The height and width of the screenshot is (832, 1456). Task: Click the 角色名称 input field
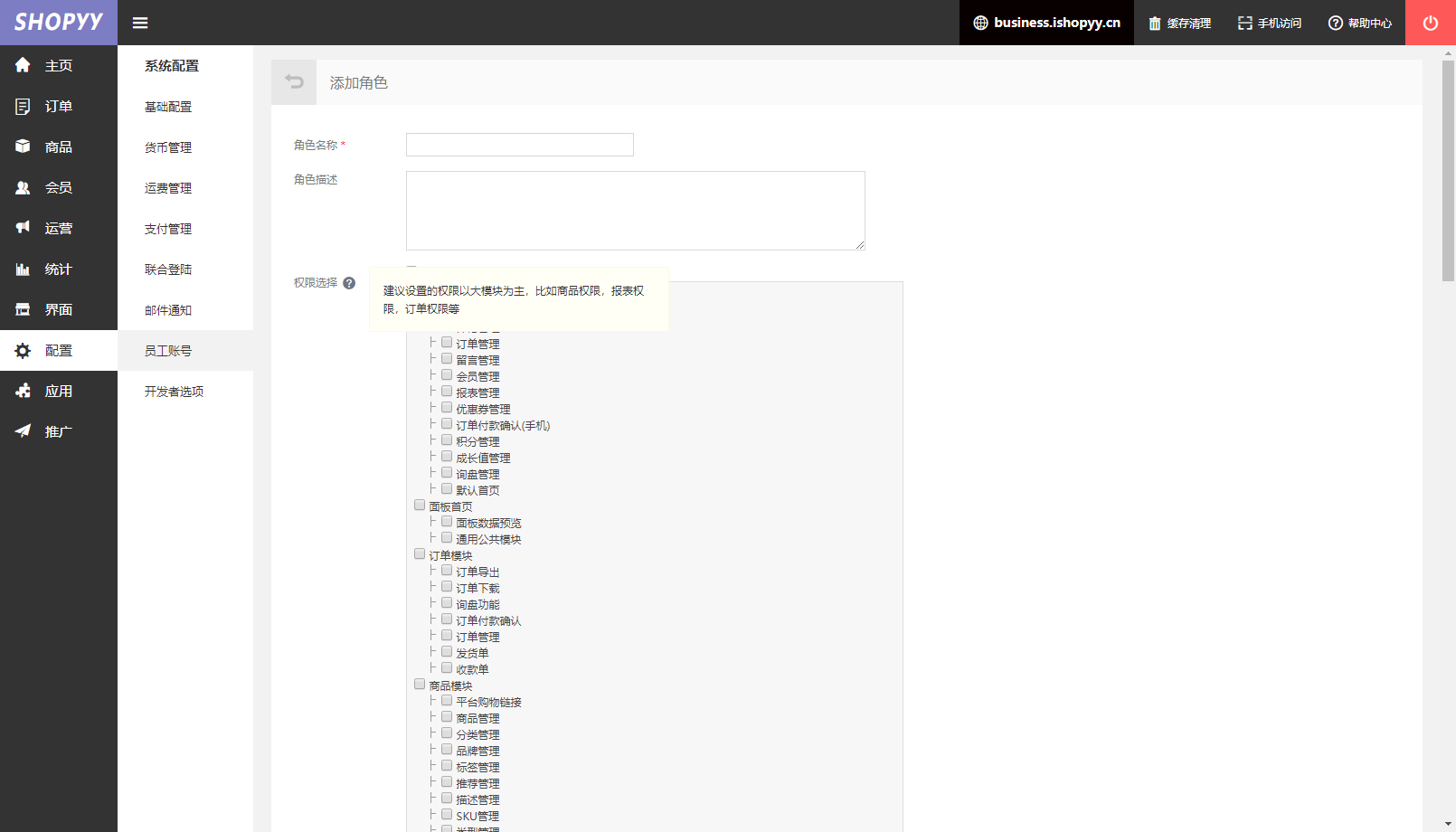tap(520, 145)
